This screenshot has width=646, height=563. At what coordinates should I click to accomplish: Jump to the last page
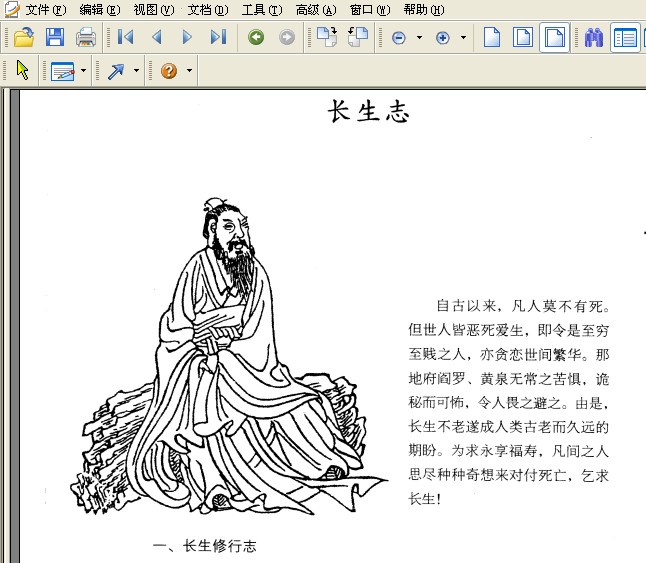tap(218, 37)
